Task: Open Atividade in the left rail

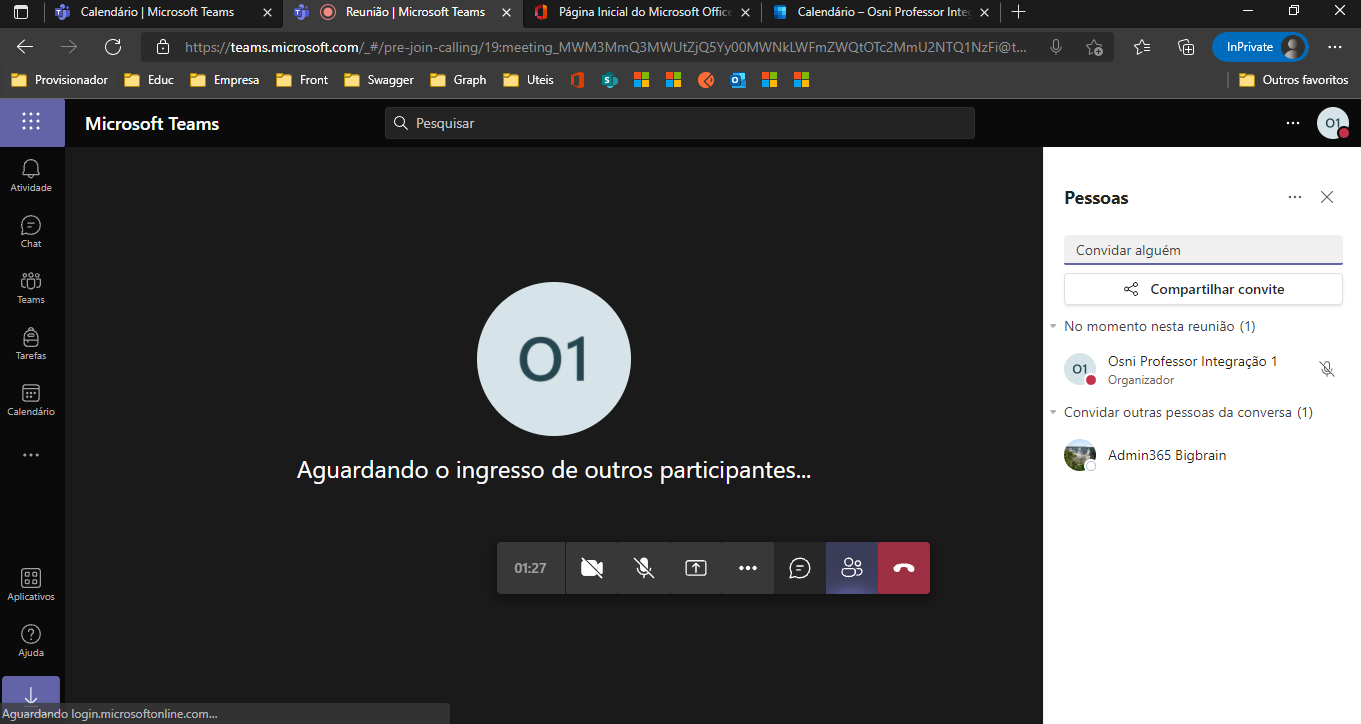Action: (x=31, y=175)
